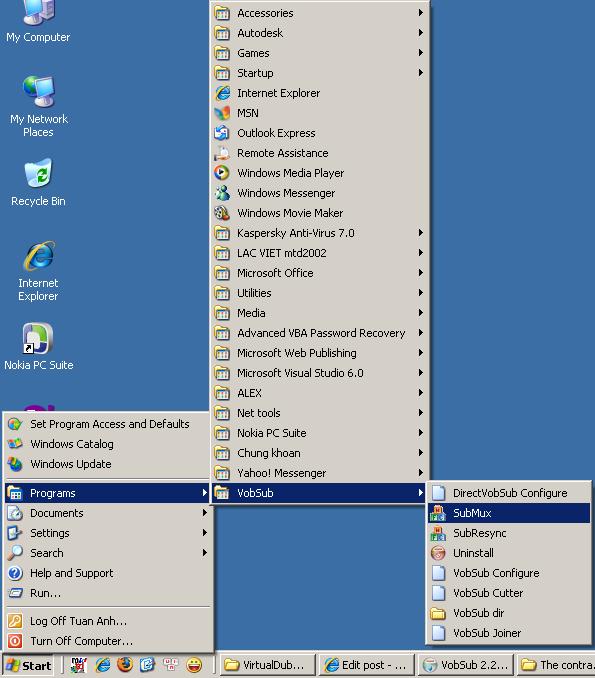
Task: Open the Search menu item
Action: pos(108,553)
